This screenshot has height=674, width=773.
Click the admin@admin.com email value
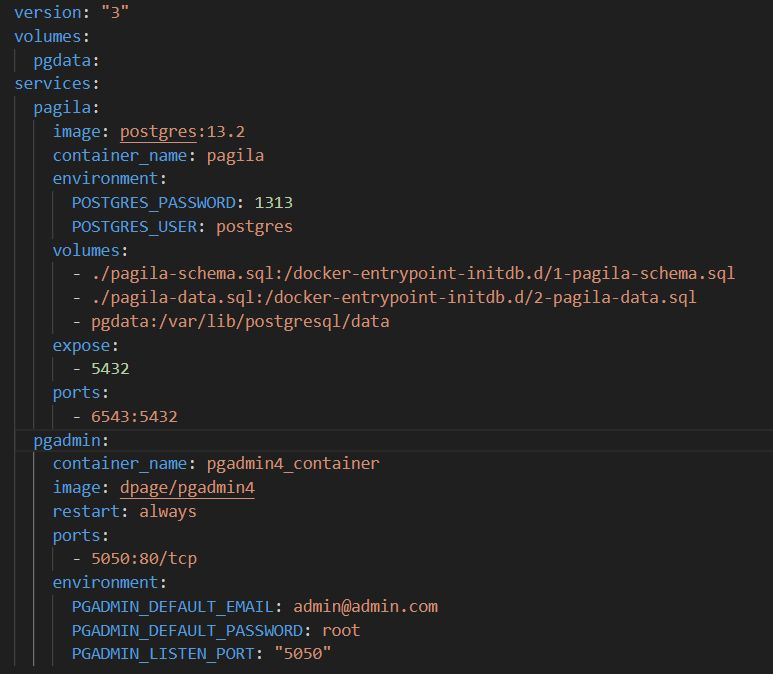coord(365,606)
